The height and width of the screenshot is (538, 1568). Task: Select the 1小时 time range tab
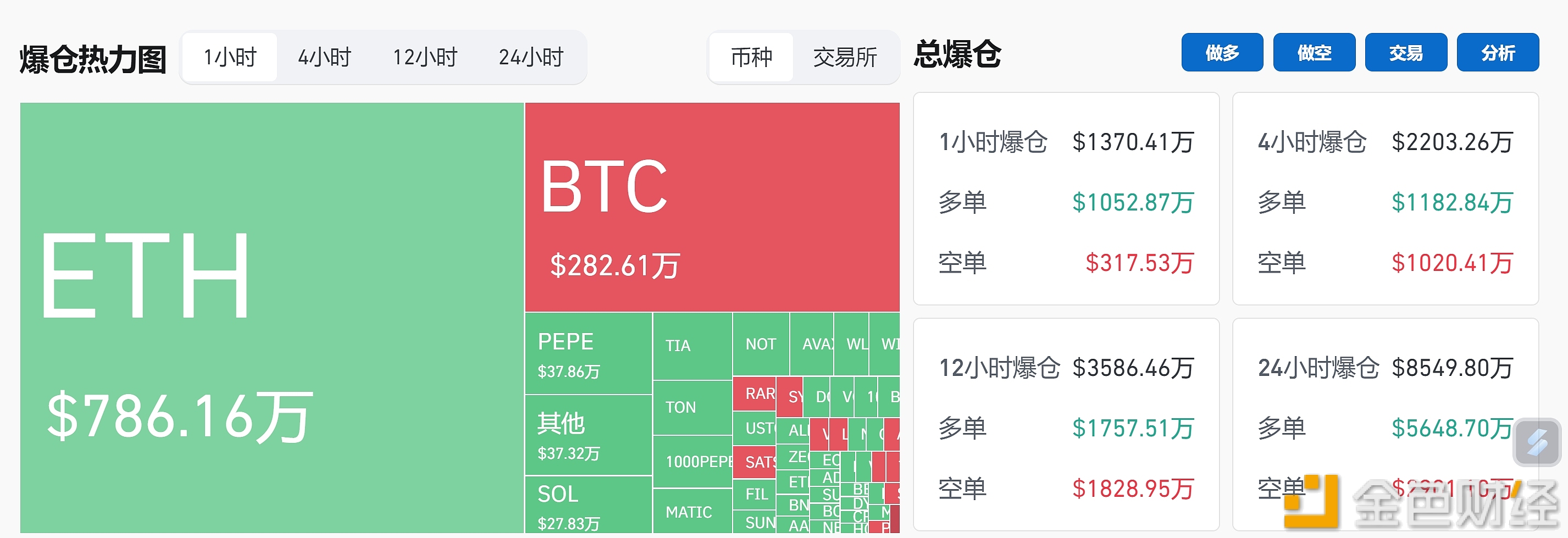point(230,57)
